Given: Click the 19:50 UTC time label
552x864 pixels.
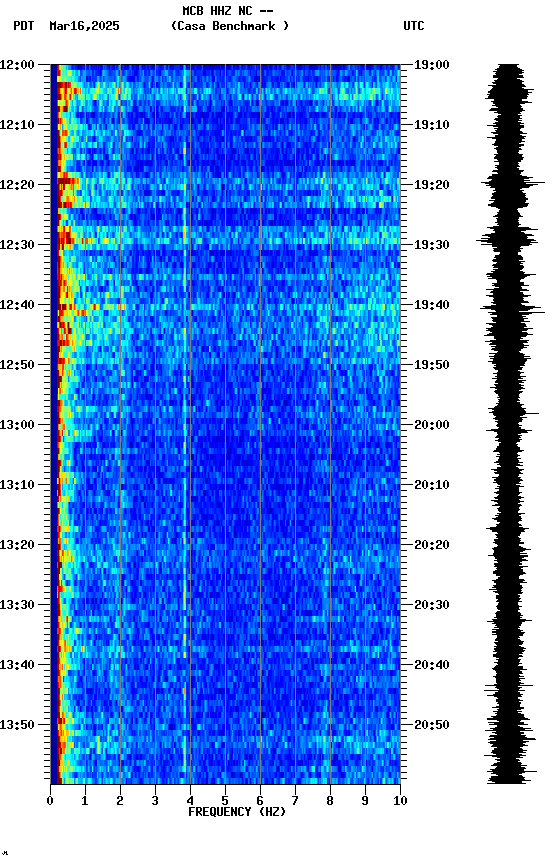Looking at the screenshot, I should tap(432, 365).
